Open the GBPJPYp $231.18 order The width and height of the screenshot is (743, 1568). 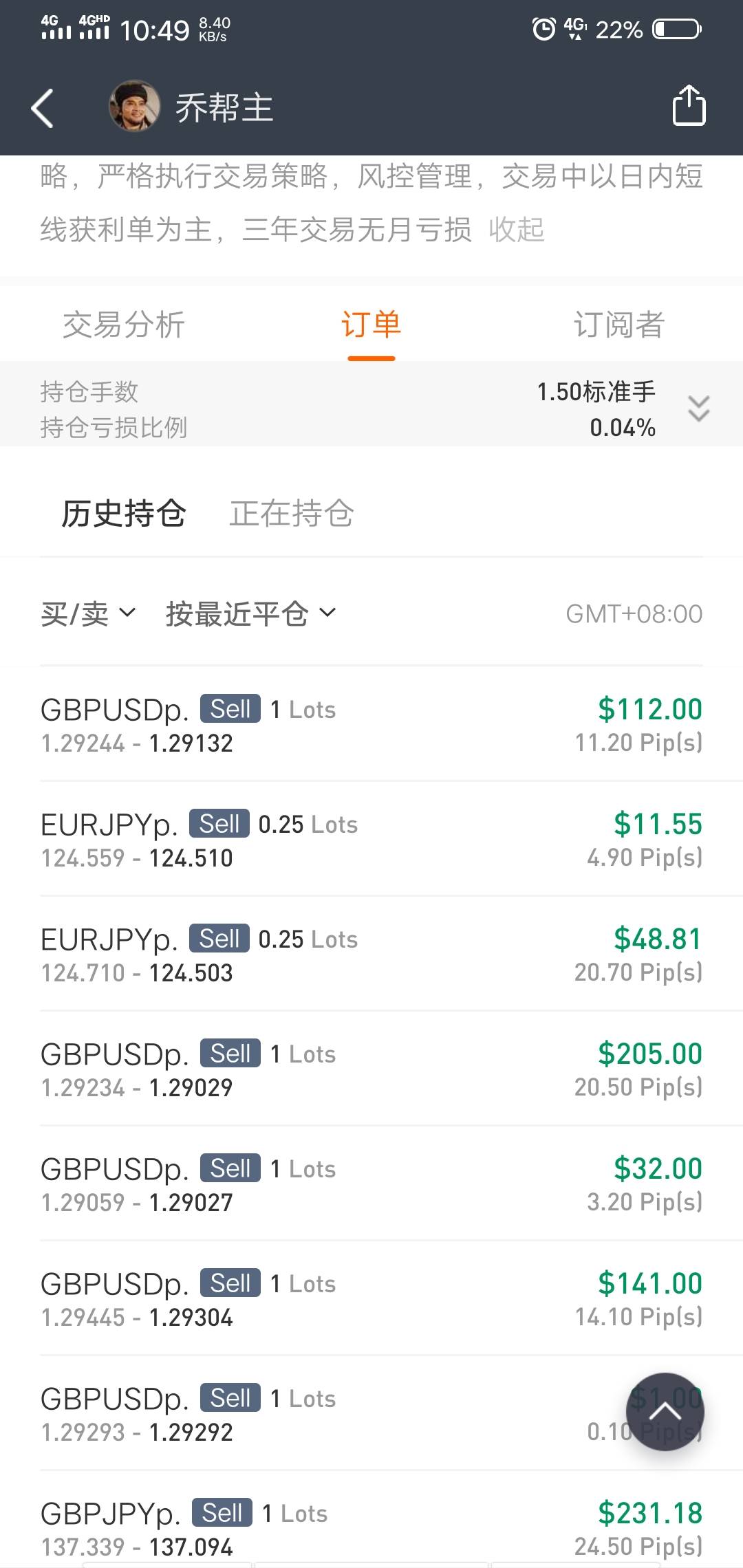[371, 1528]
